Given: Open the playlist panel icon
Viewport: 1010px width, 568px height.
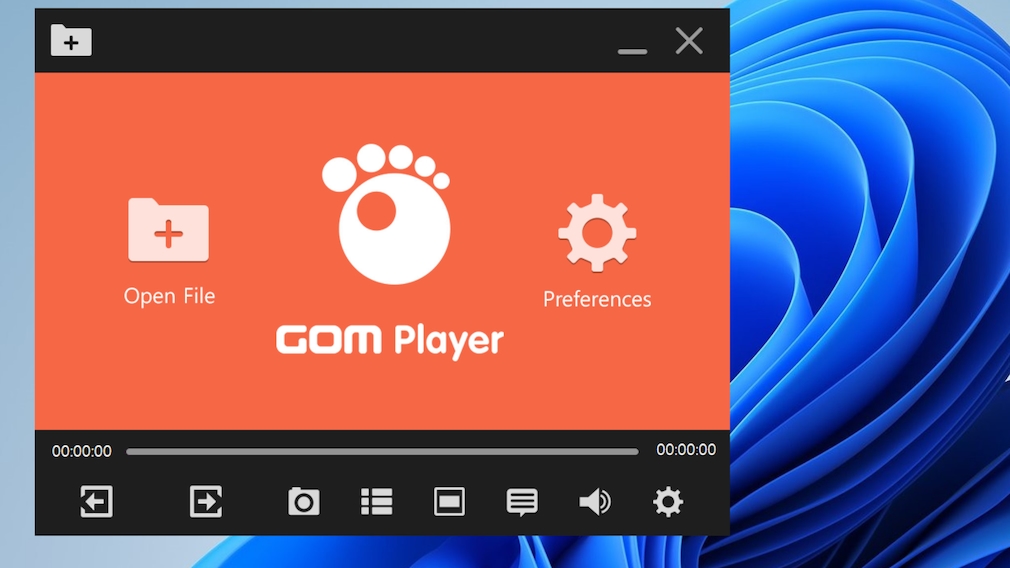Looking at the screenshot, I should [x=377, y=502].
